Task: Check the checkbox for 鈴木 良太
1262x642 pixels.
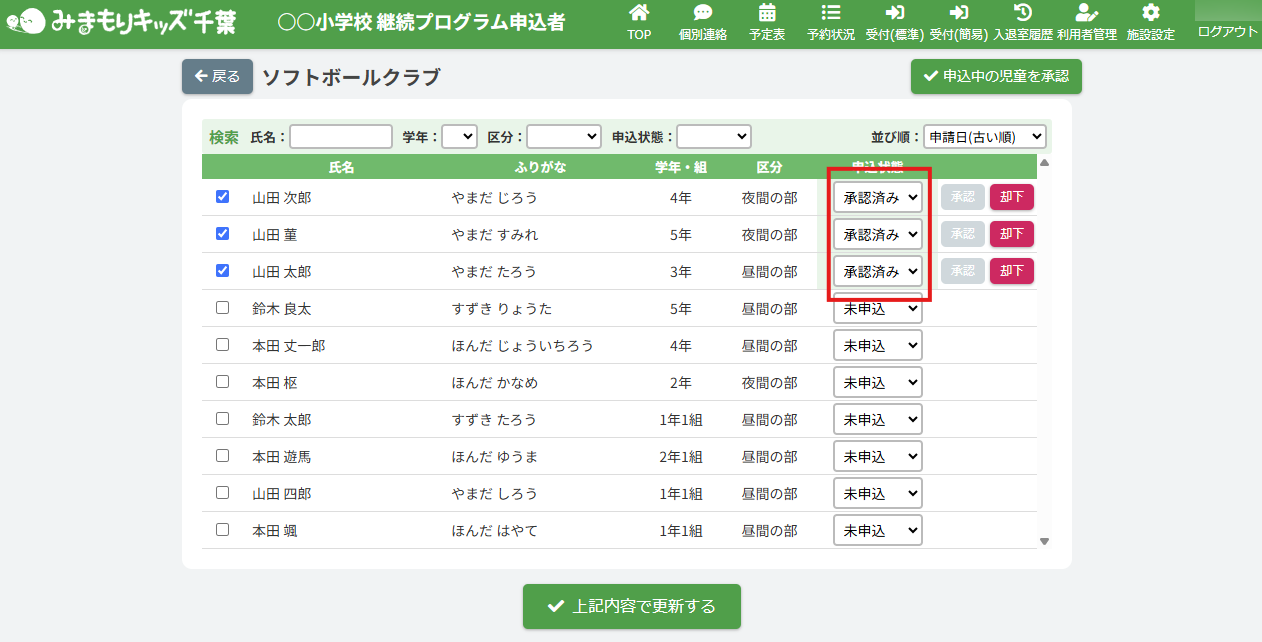Action: [x=223, y=308]
